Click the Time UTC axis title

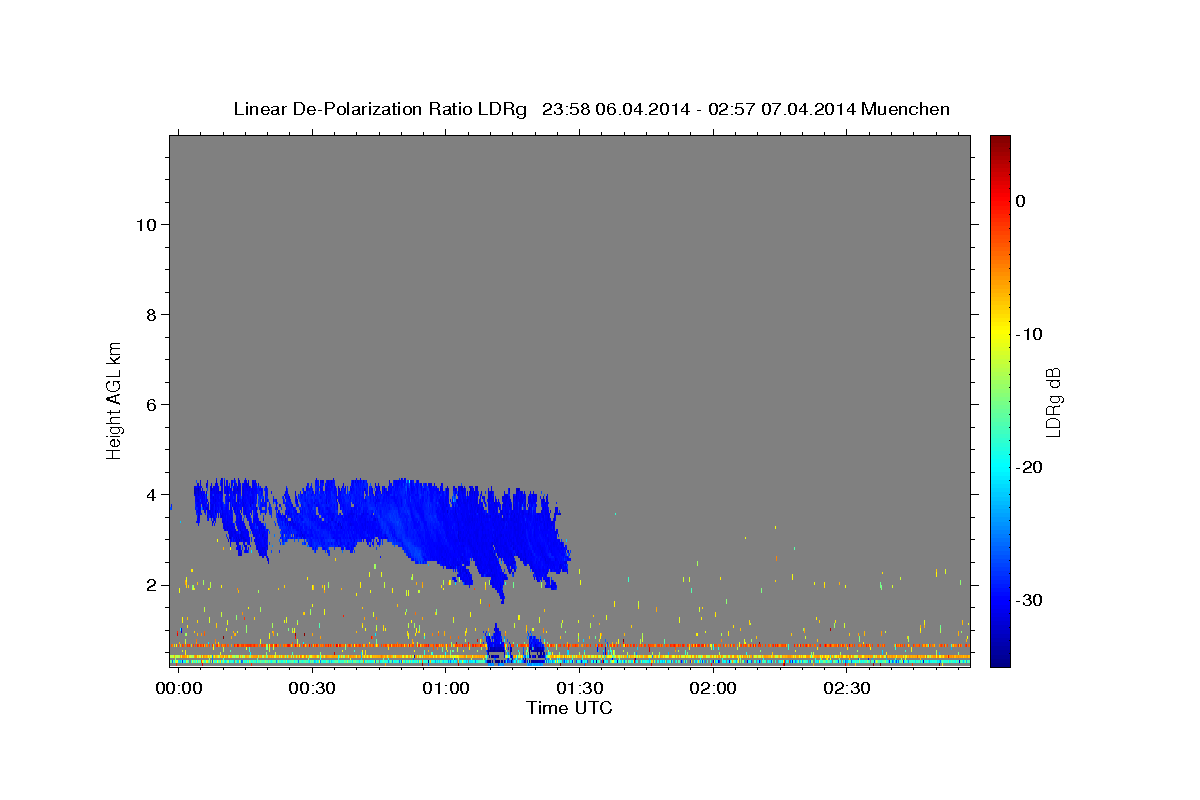(x=569, y=708)
